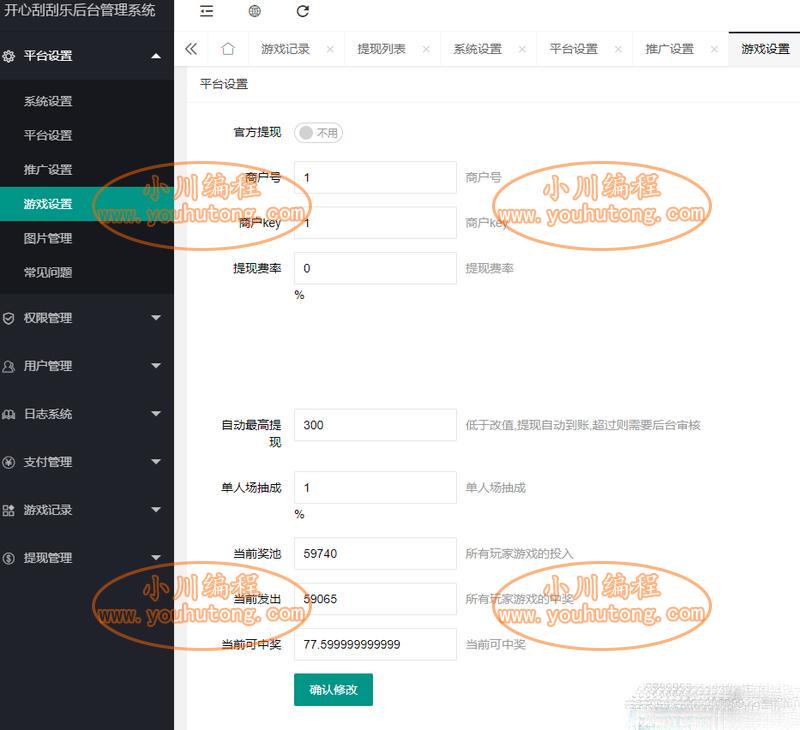
Task: Open 游戏设置 in the sidebar submenu
Action: pos(87,204)
